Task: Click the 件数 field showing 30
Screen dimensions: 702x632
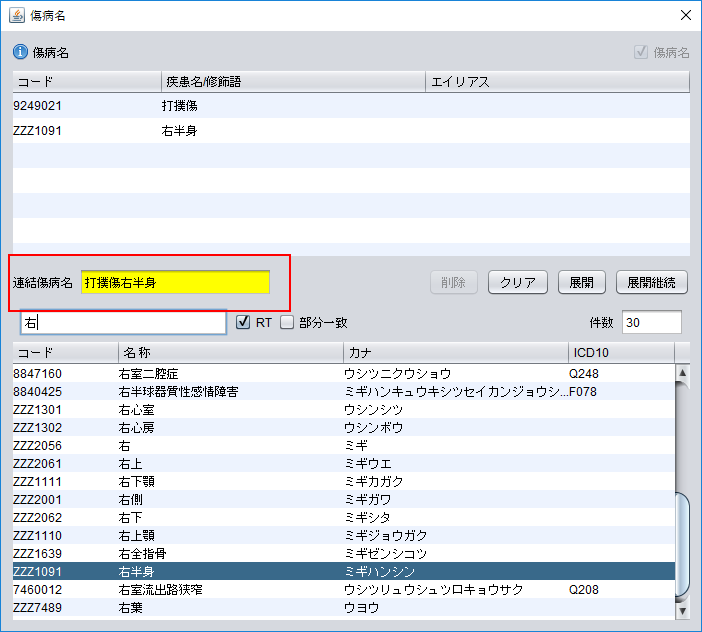Action: click(651, 322)
